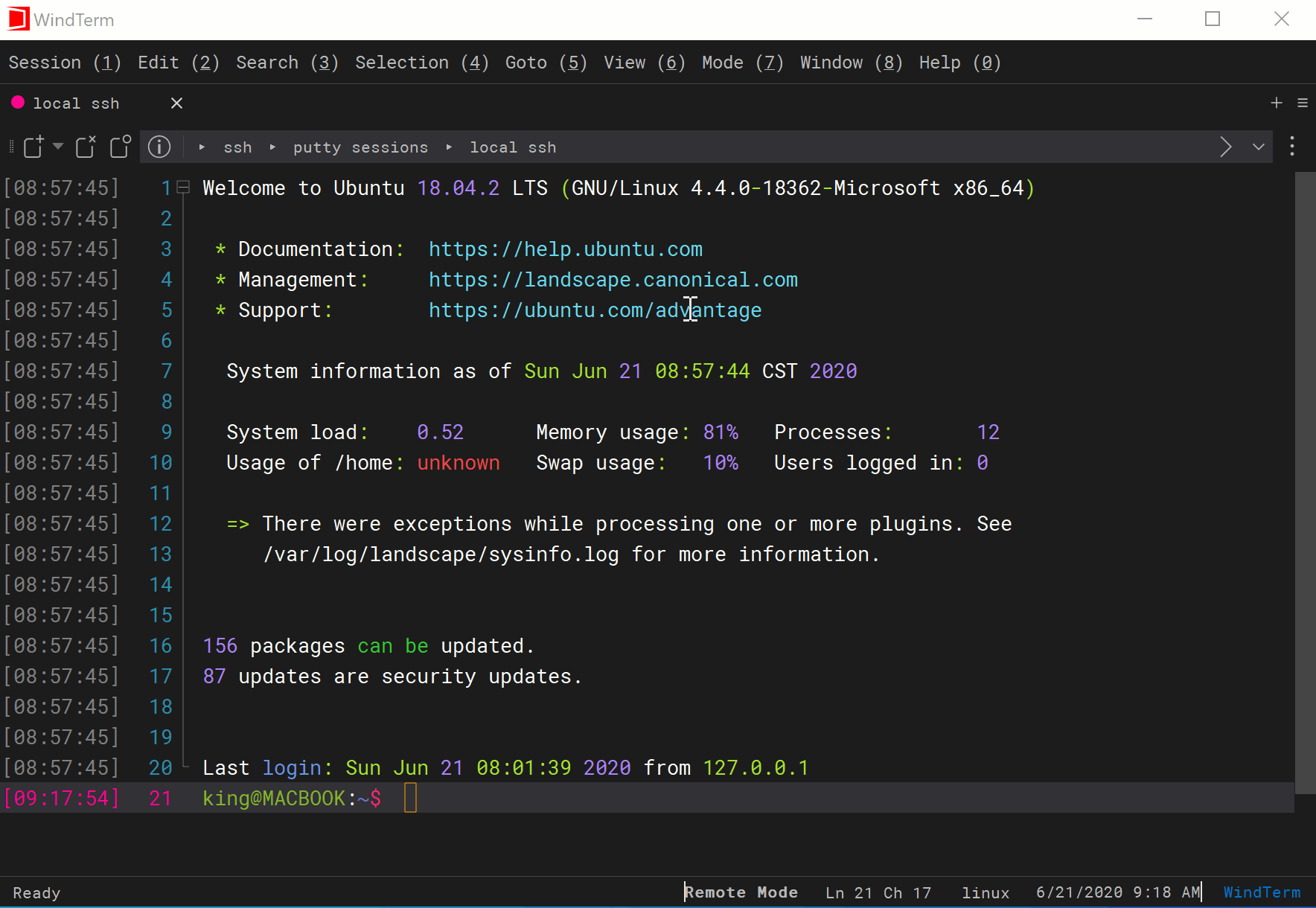This screenshot has height=908, width=1316.
Task: Click the vertical scrollbar of terminal
Action: 1305,484
